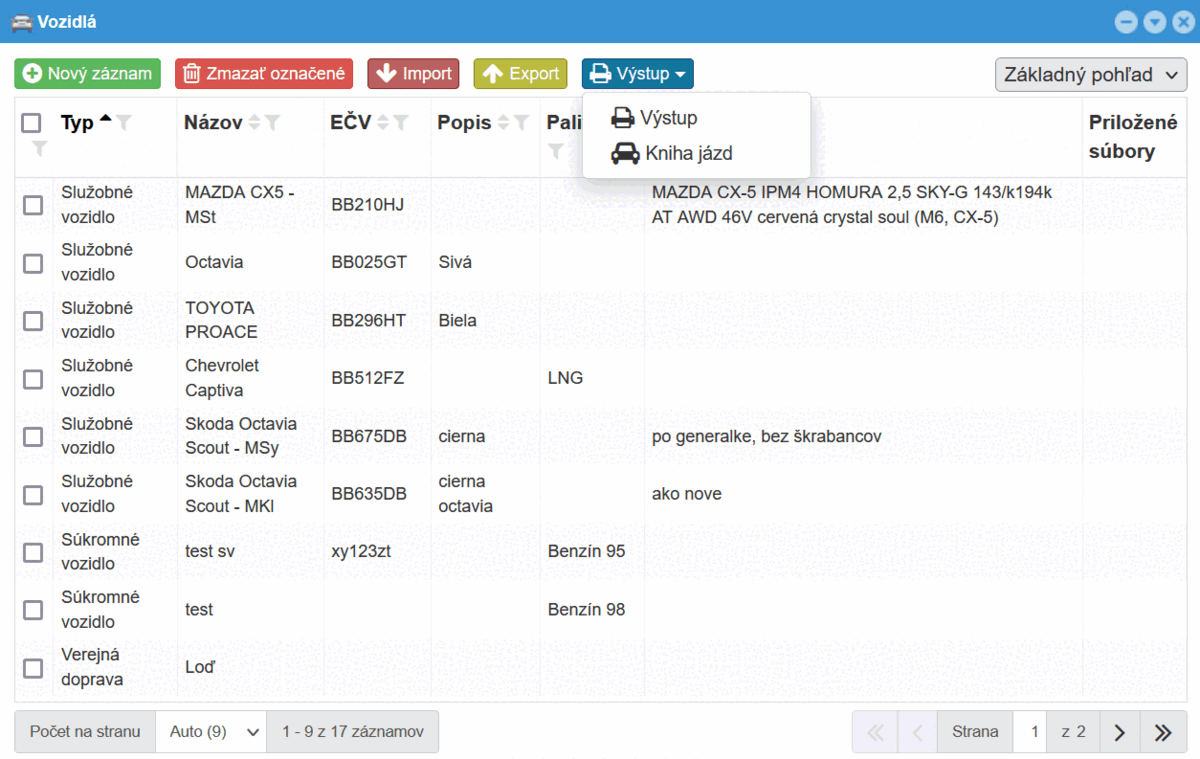Click the filter icon in Popis column
This screenshot has height=759, width=1200.
pos(521,123)
